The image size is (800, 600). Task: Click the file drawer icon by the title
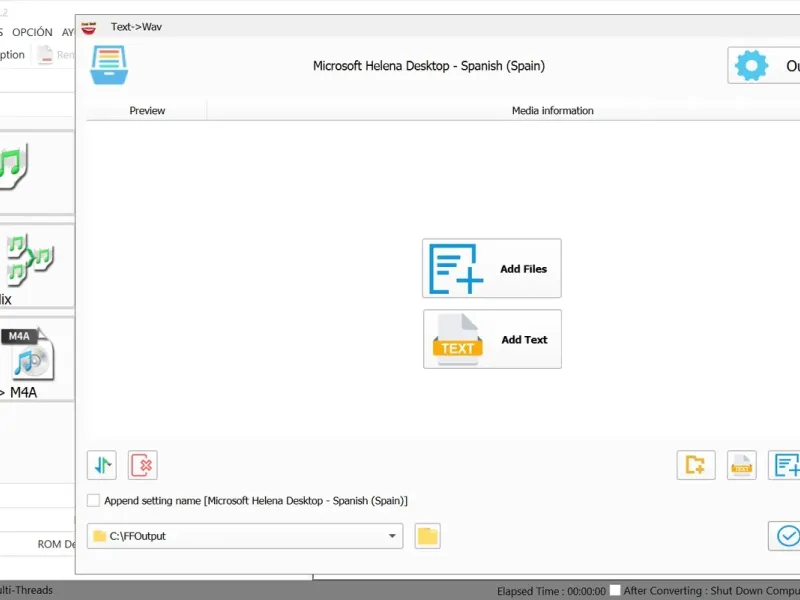tap(109, 65)
